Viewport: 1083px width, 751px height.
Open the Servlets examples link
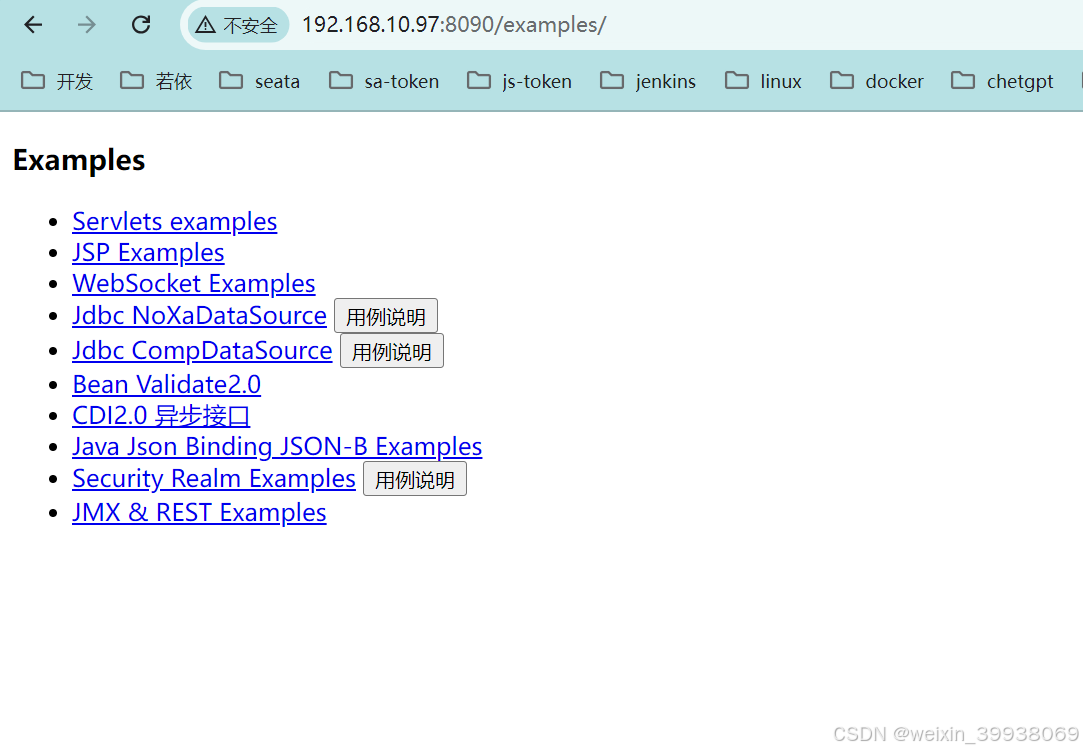coord(174,221)
